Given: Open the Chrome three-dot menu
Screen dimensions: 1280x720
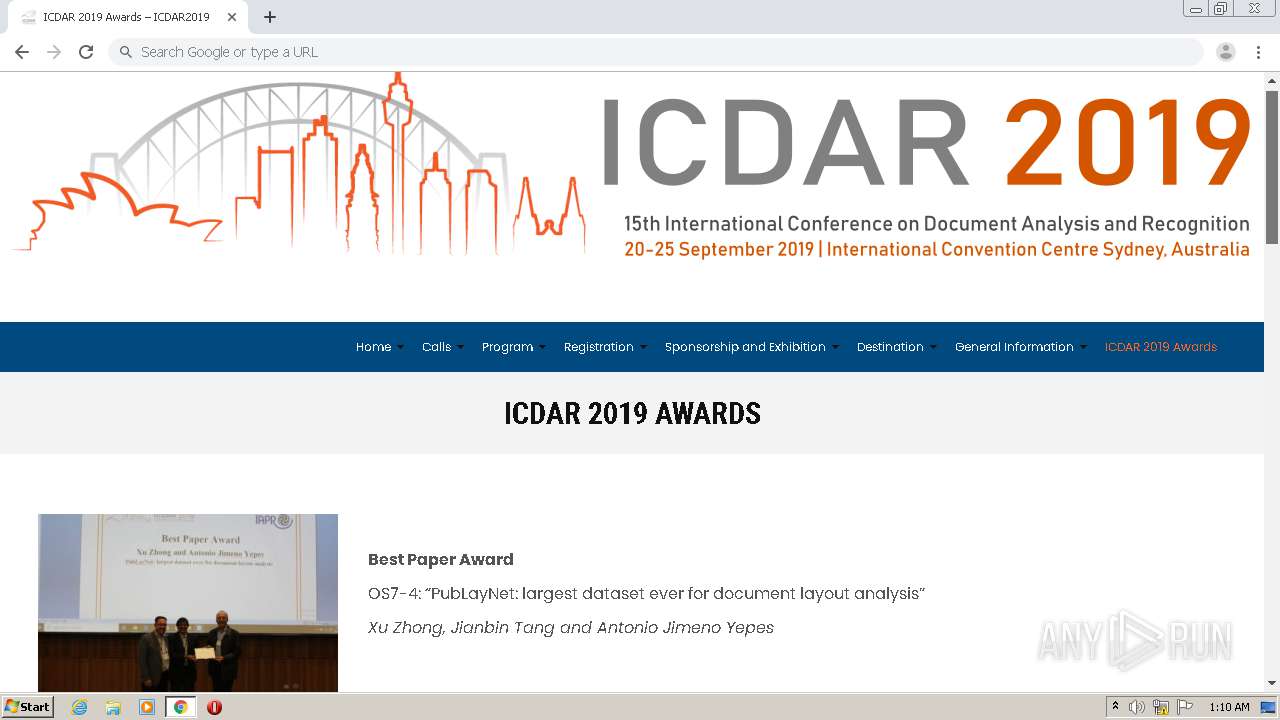Looking at the screenshot, I should point(1258,52).
